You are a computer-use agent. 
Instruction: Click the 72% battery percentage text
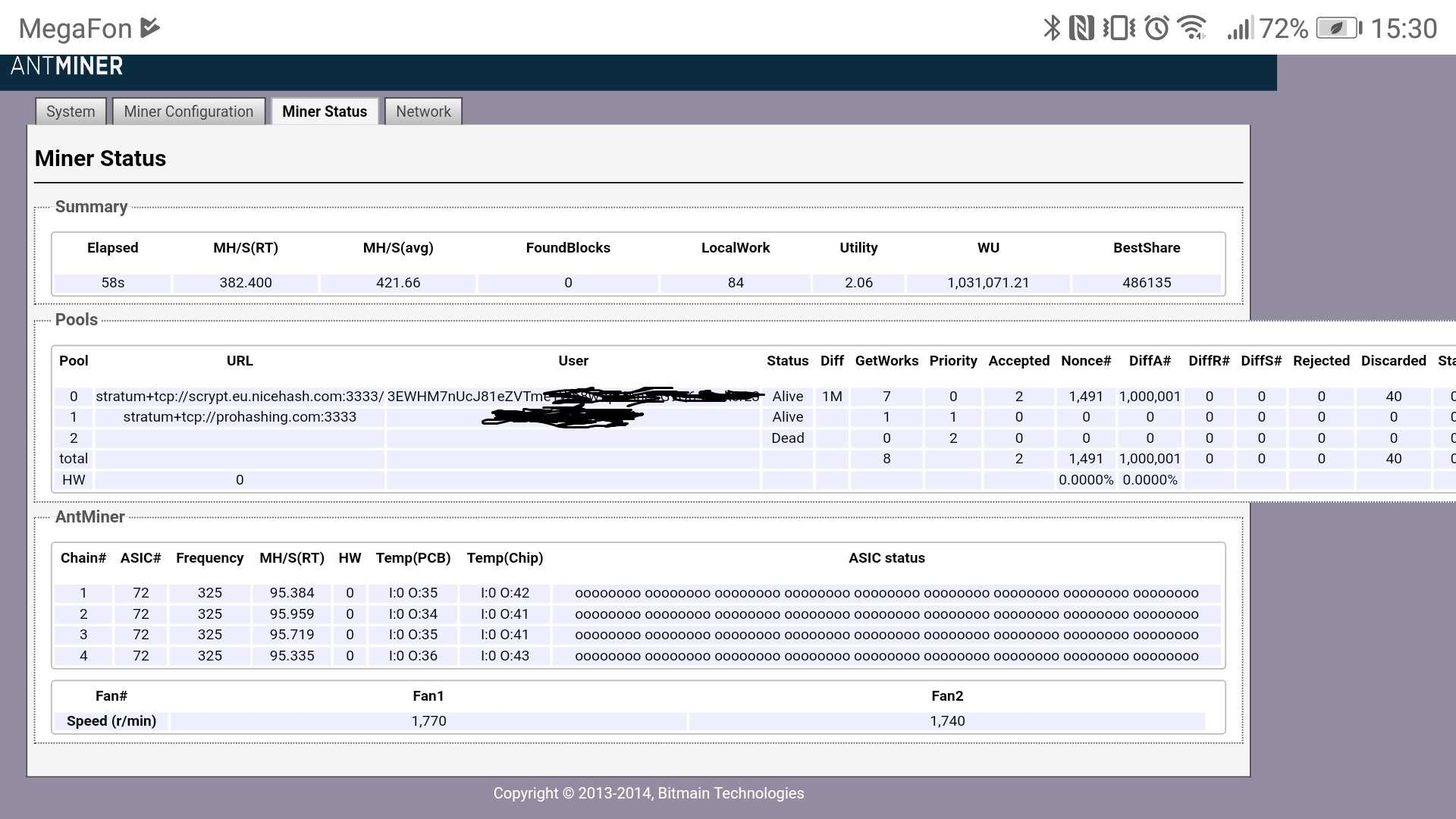coord(1284,29)
